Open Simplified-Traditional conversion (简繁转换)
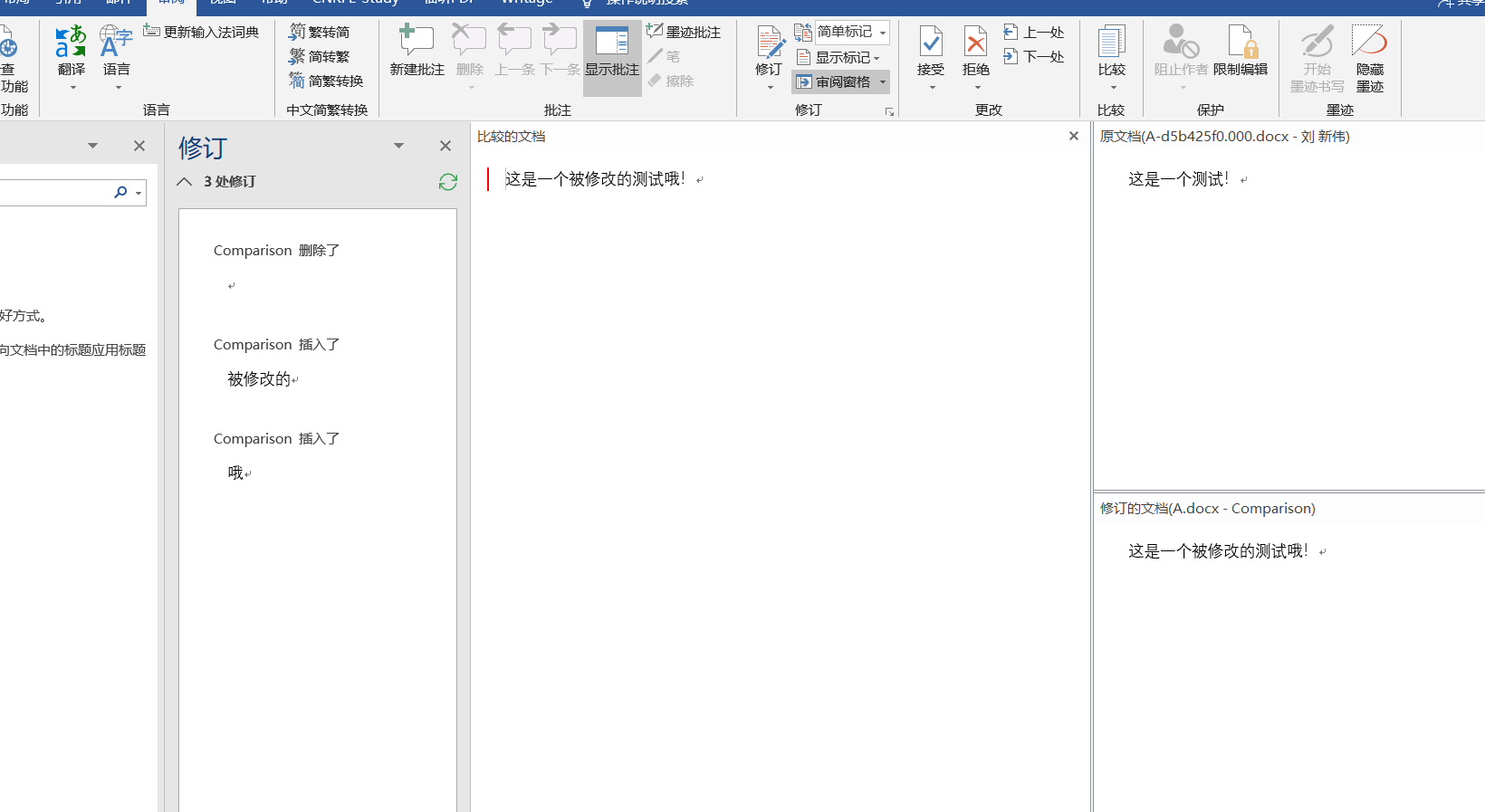The width and height of the screenshot is (1485, 812). tap(326, 81)
